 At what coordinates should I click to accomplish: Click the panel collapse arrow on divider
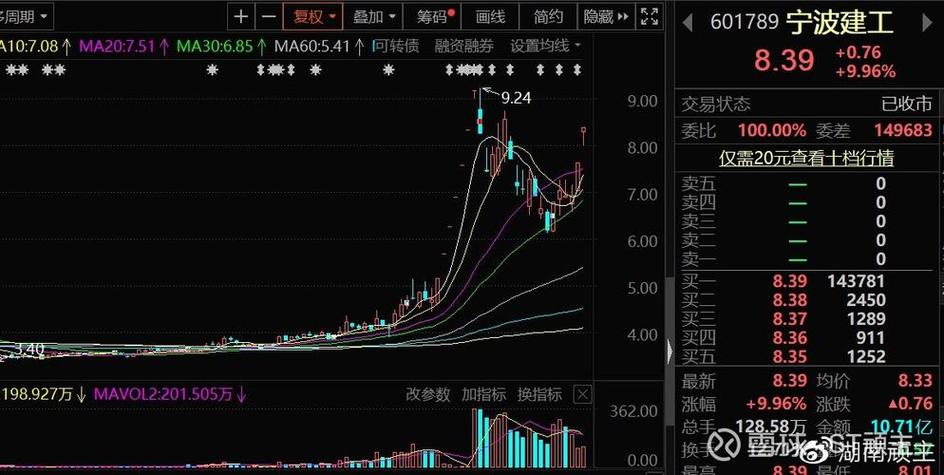click(x=670, y=349)
